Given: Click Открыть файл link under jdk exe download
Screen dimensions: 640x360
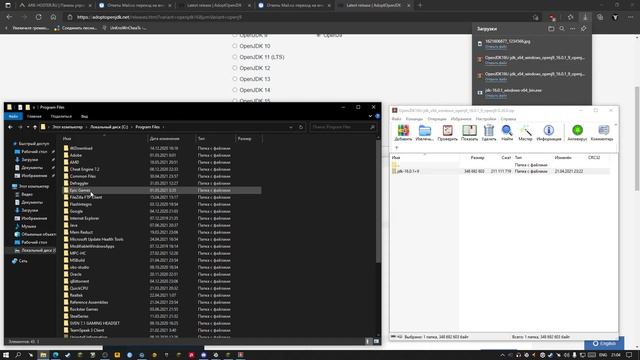Looking at the screenshot, I should point(496,96).
